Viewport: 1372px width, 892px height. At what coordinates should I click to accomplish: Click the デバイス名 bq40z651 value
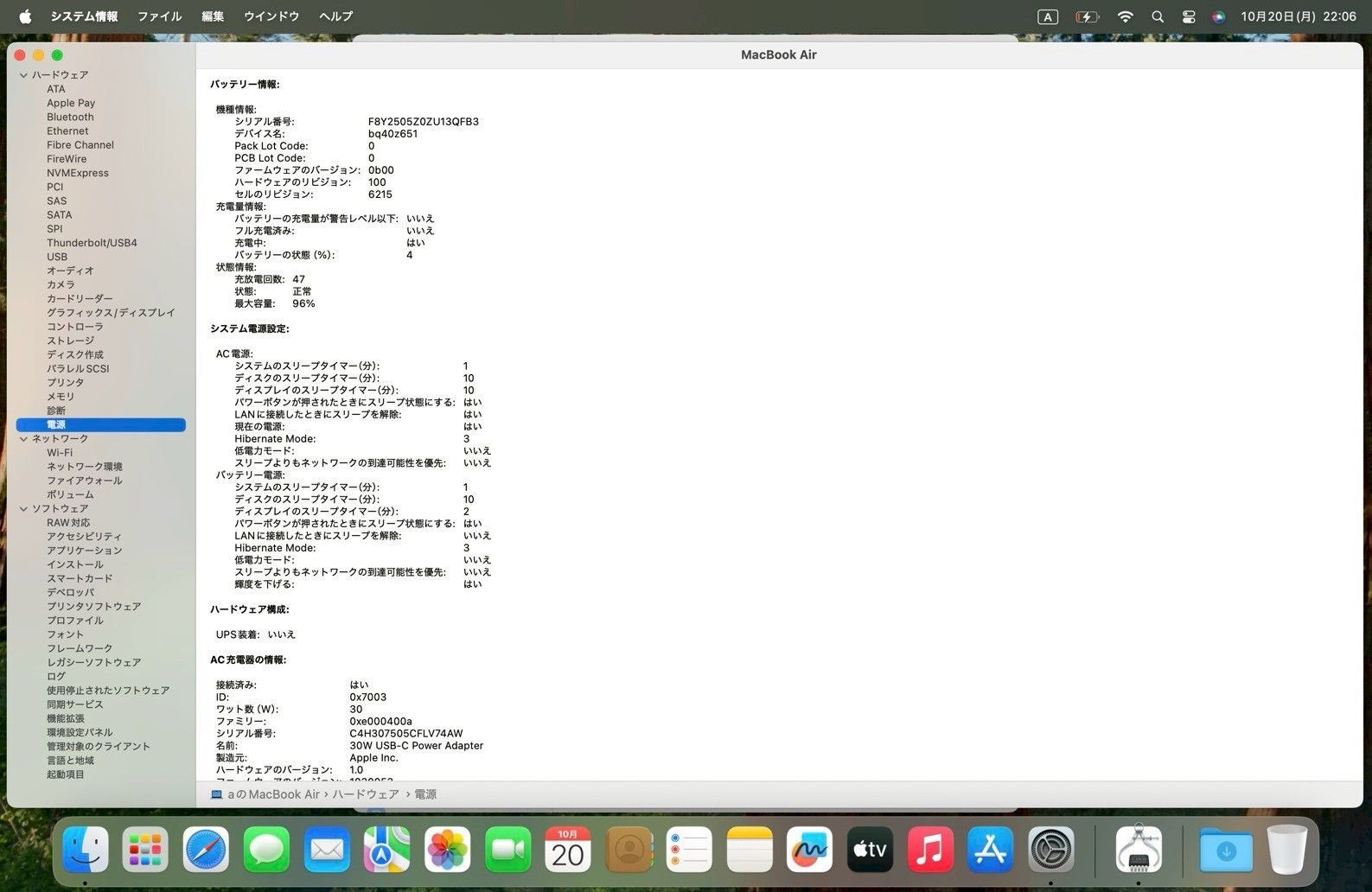coord(392,134)
